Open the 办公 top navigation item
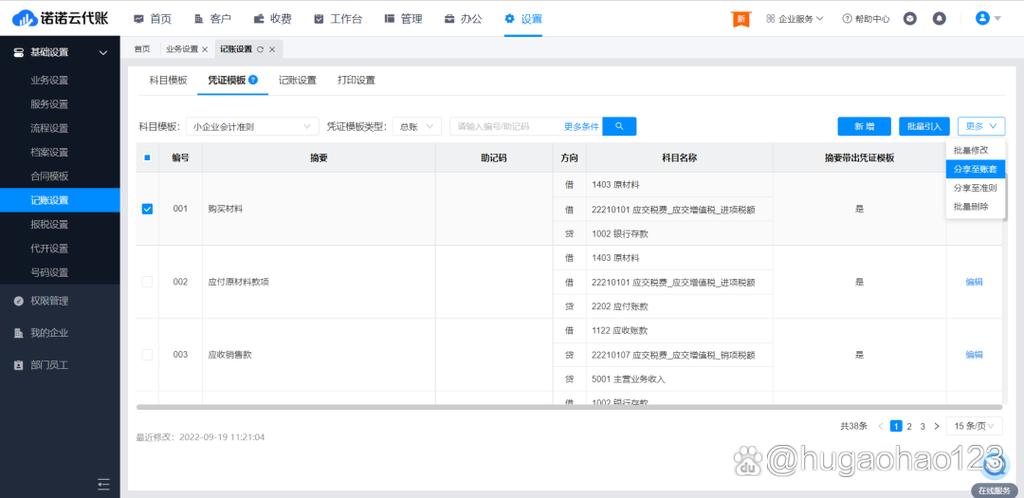This screenshot has width=1024, height=498. (464, 19)
